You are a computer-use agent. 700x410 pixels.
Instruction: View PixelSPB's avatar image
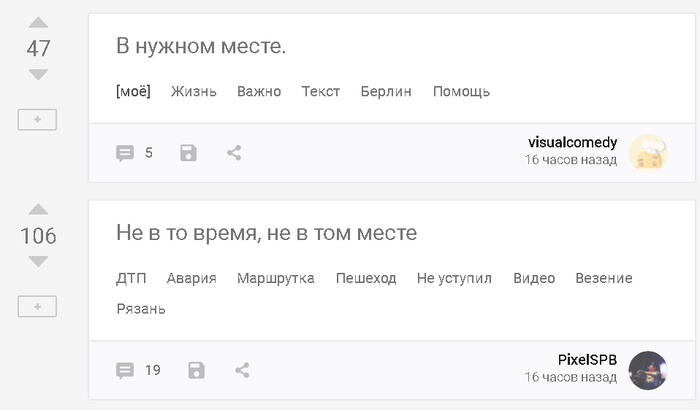[648, 370]
